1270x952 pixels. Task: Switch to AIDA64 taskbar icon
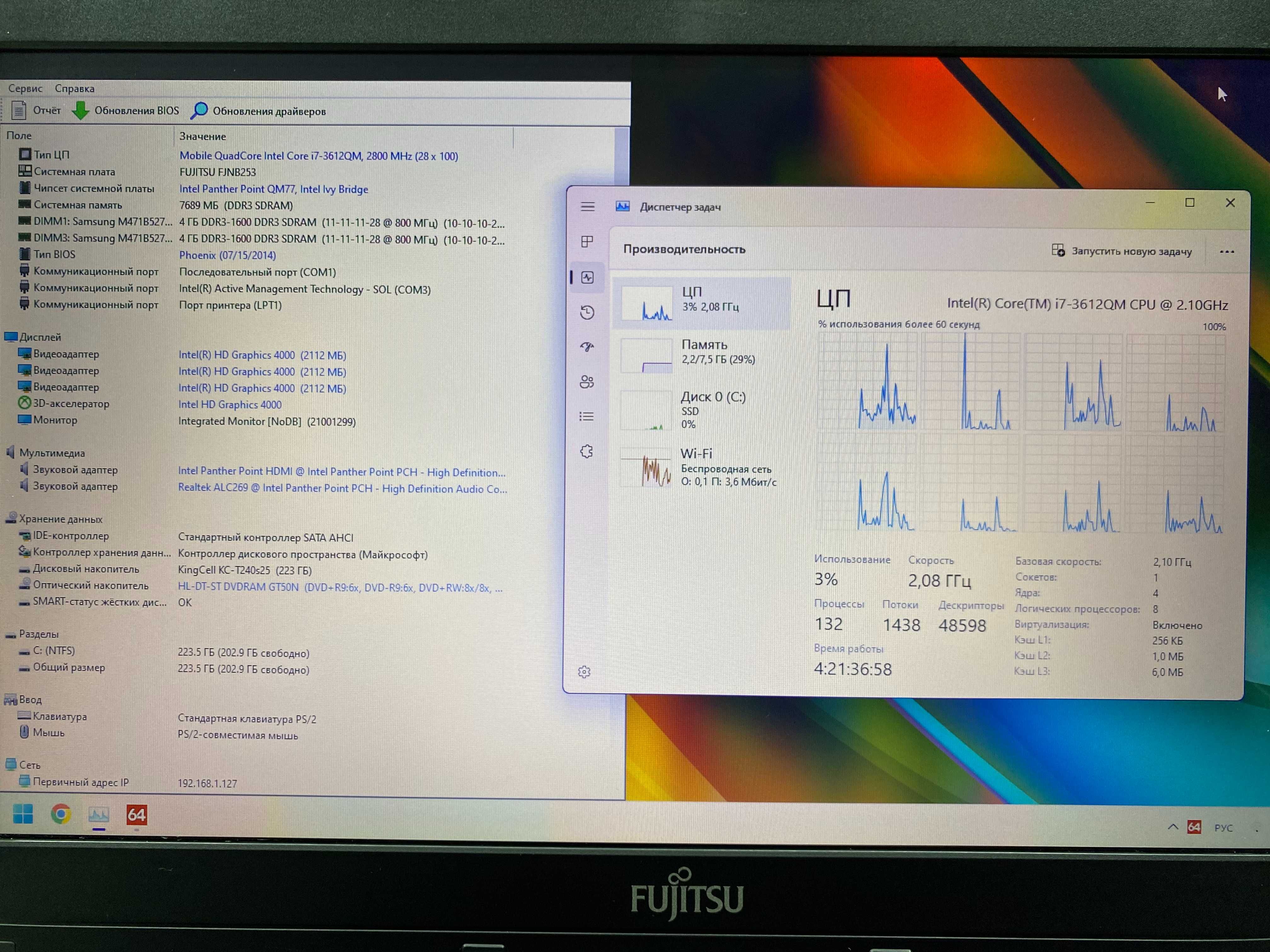coord(137,815)
